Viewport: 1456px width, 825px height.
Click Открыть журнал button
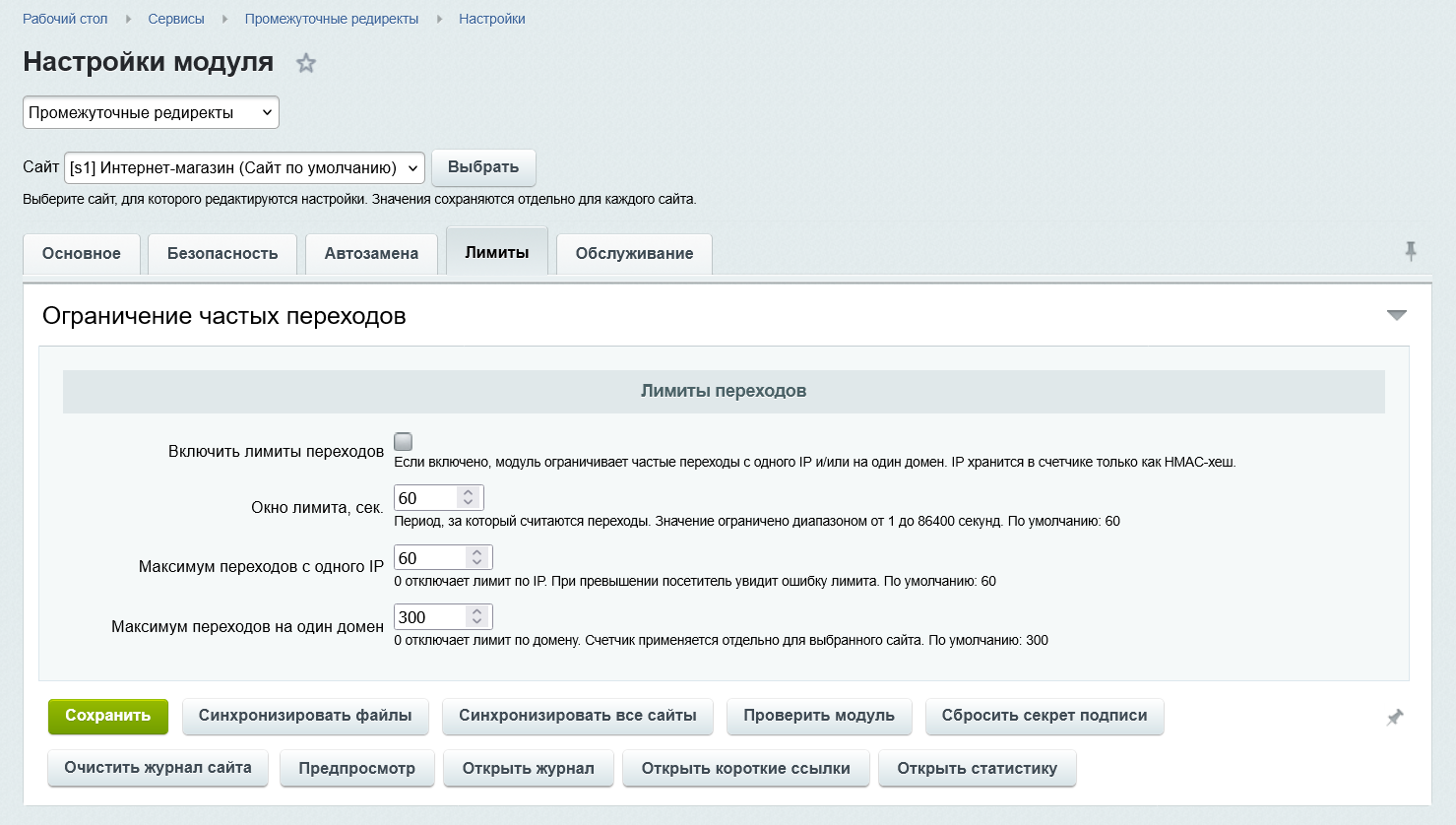pos(529,769)
